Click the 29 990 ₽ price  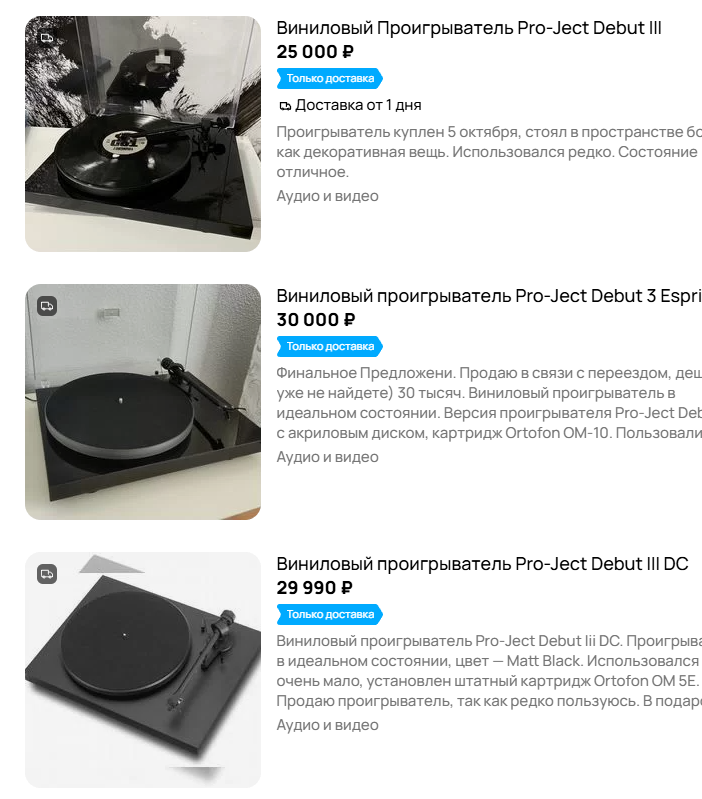314,588
